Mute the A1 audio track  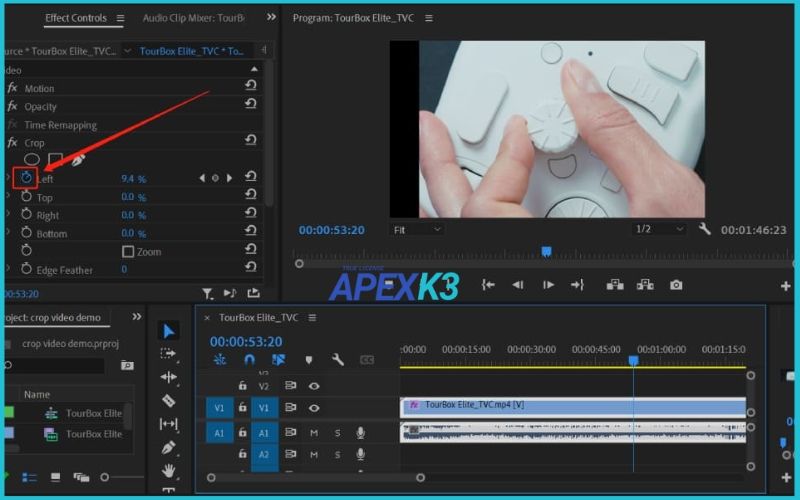314,433
